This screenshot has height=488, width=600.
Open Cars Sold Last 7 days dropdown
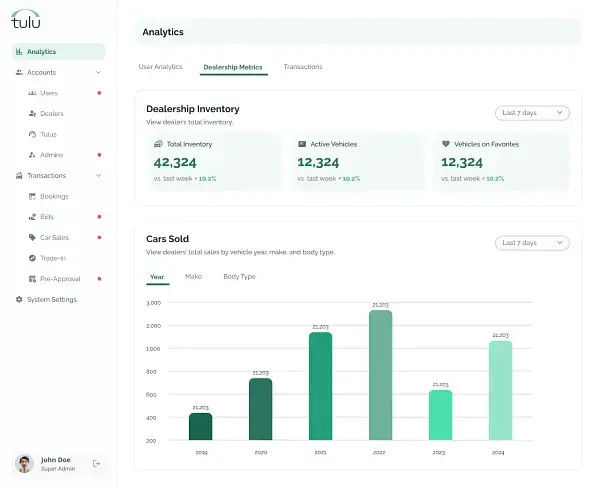click(532, 243)
